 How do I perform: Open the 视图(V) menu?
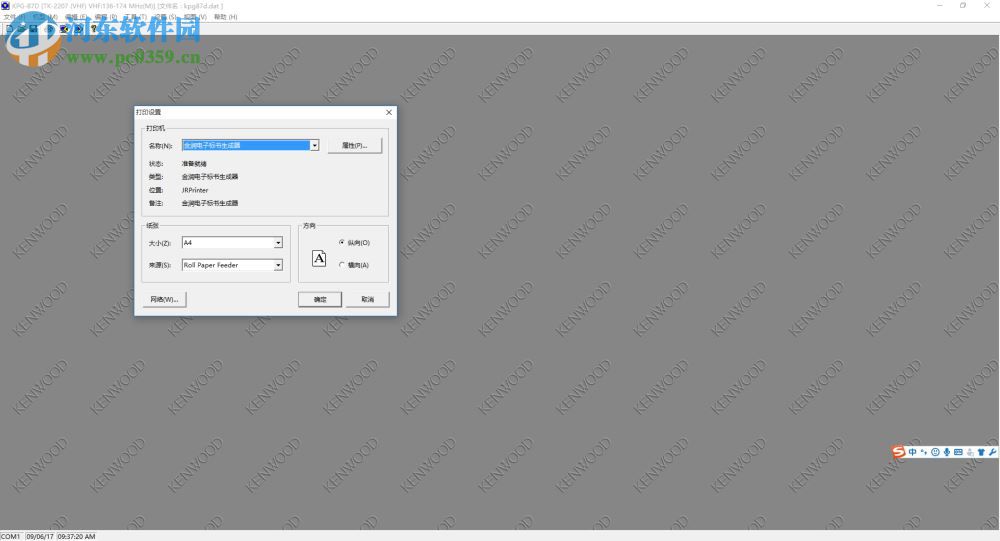pos(195,17)
